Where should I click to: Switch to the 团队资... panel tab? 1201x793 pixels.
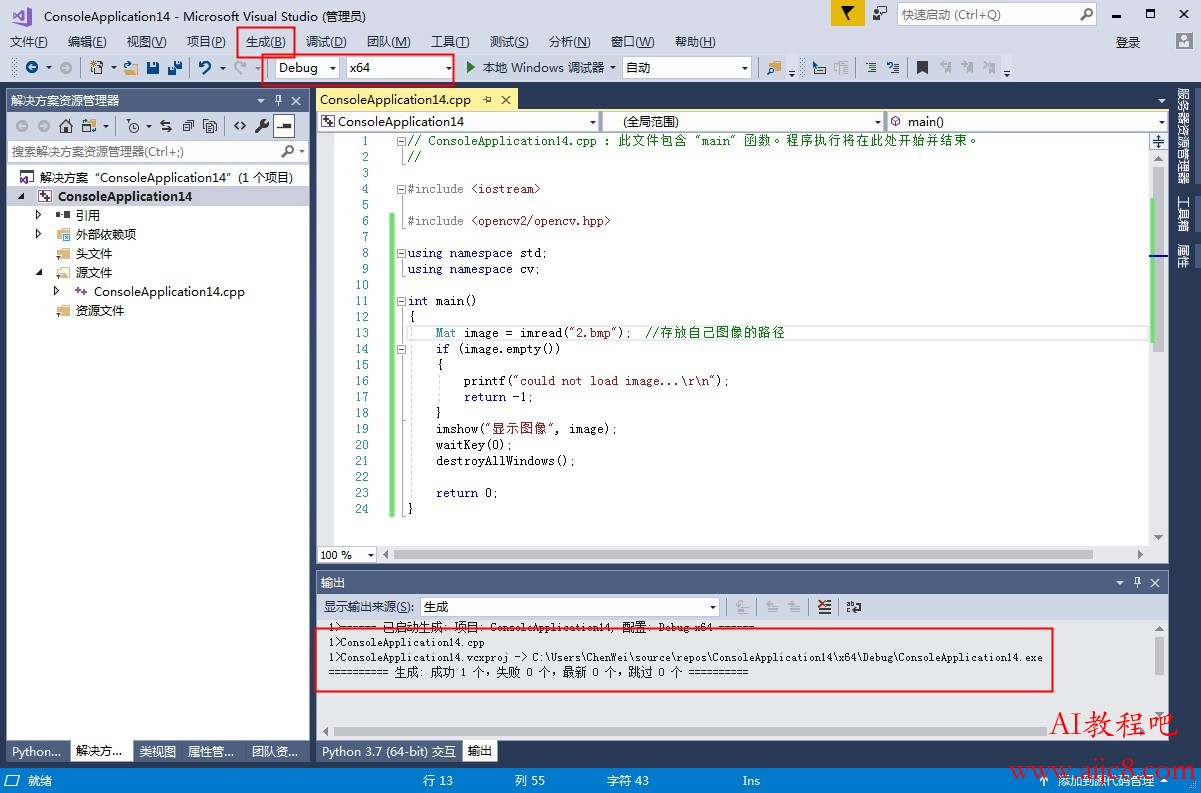coord(275,751)
